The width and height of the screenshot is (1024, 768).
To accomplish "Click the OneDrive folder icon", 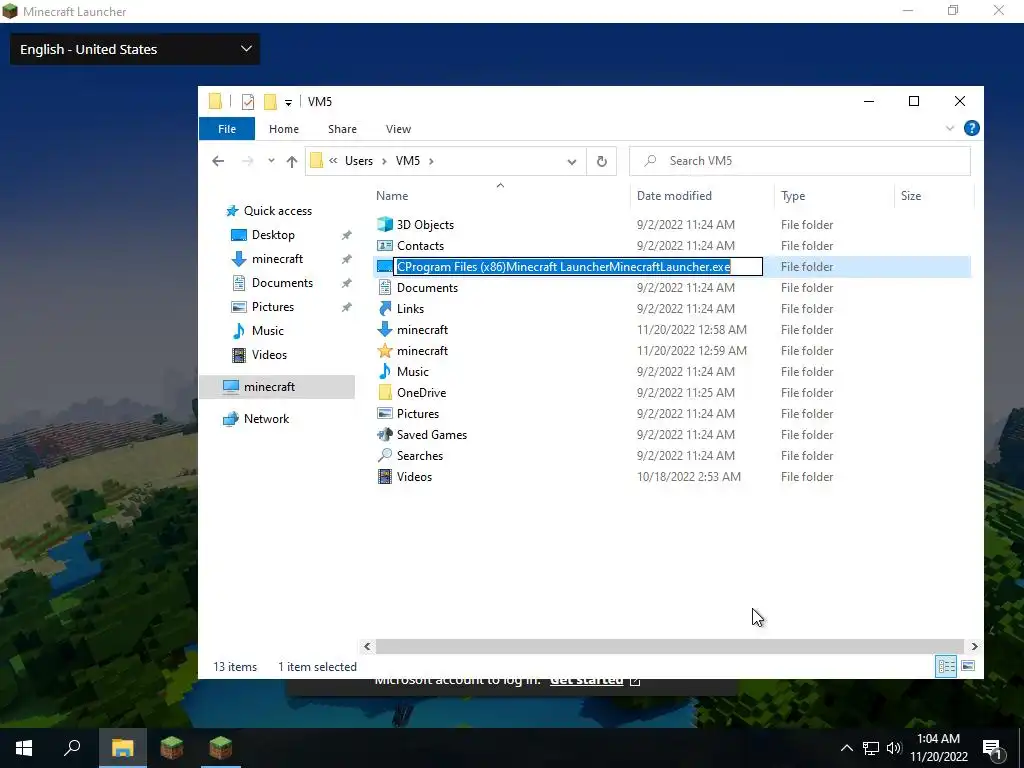I will (385, 392).
